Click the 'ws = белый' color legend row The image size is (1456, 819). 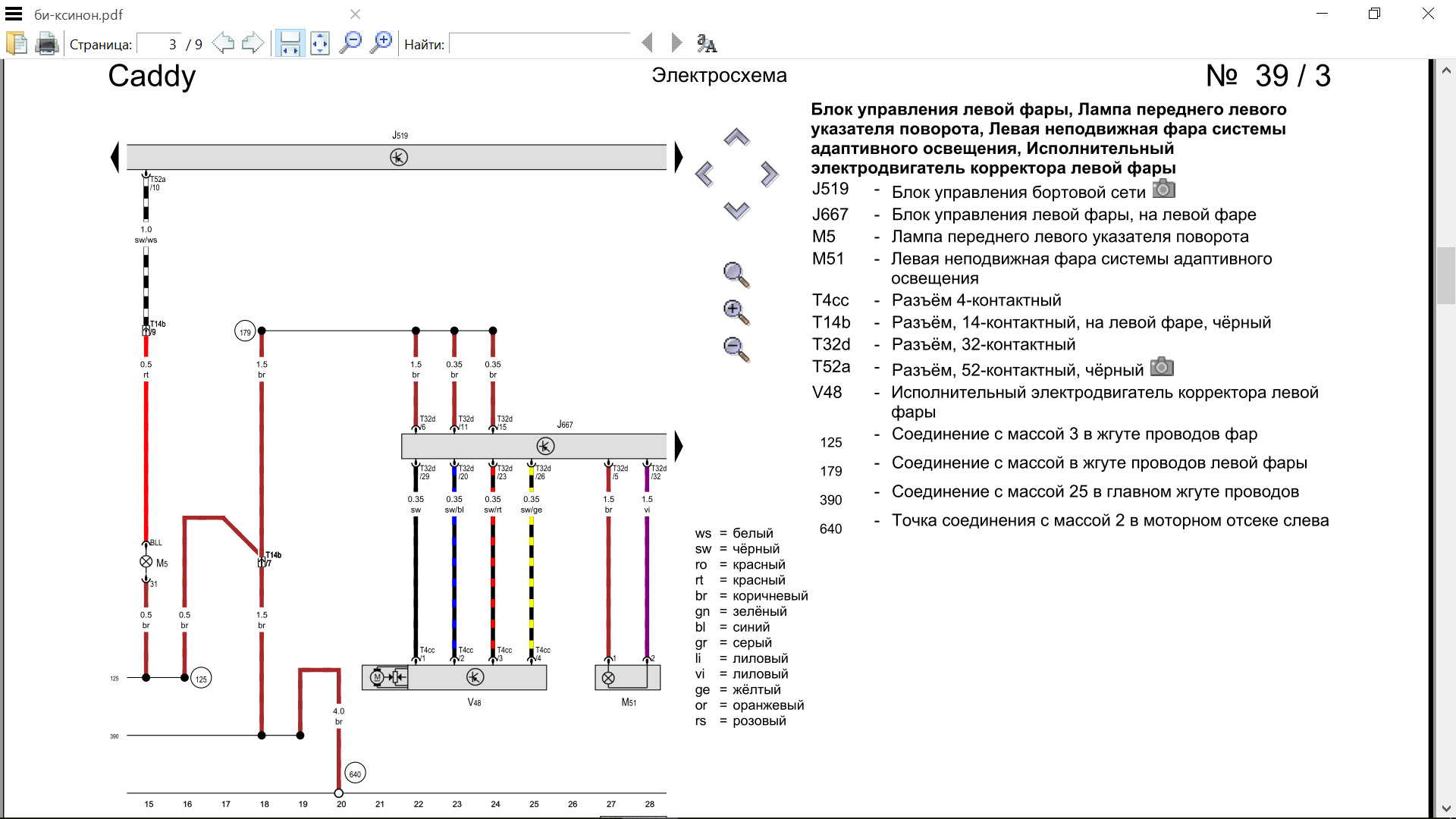pyautogui.click(x=734, y=533)
